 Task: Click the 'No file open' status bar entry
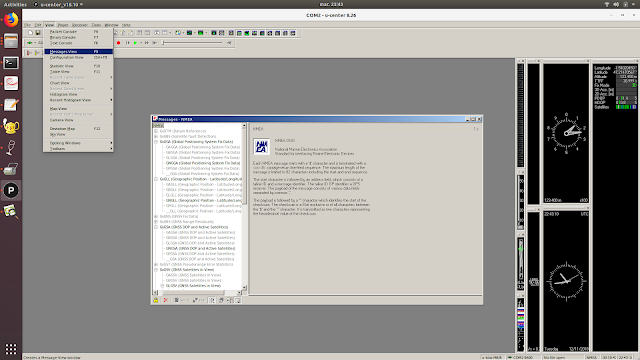pos(563,358)
